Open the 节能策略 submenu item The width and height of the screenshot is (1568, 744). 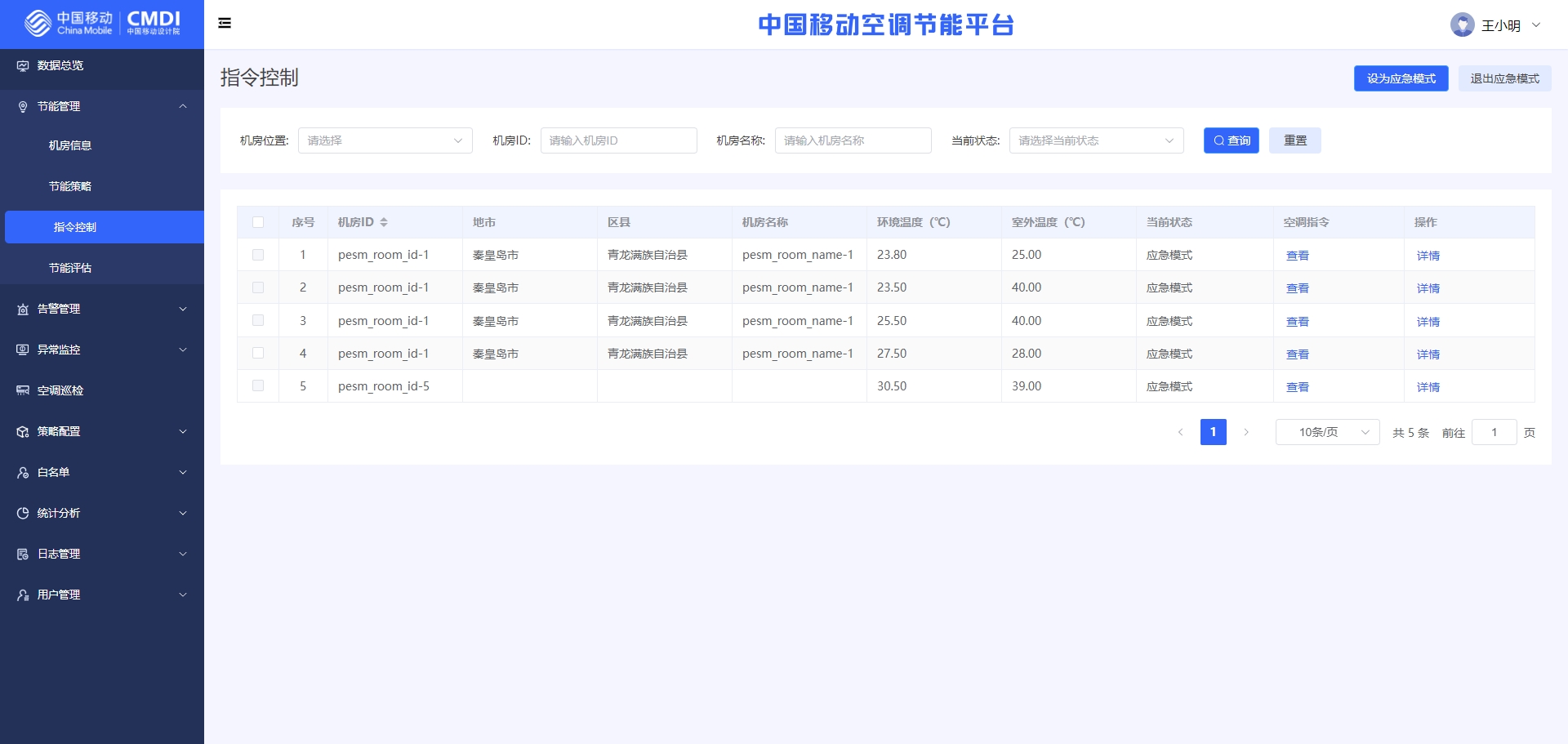click(102, 186)
